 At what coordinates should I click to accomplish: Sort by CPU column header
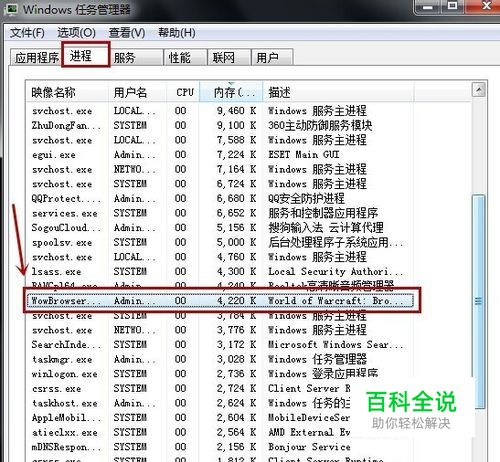click(183, 92)
